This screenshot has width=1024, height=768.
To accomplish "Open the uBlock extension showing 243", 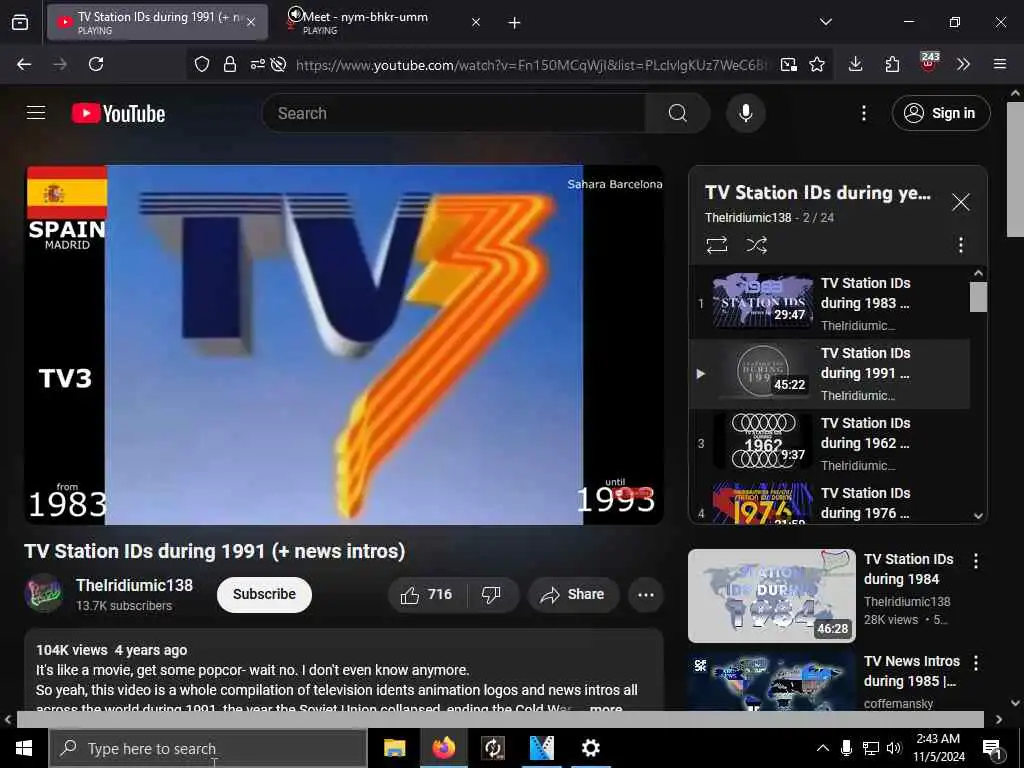I will (x=929, y=63).
